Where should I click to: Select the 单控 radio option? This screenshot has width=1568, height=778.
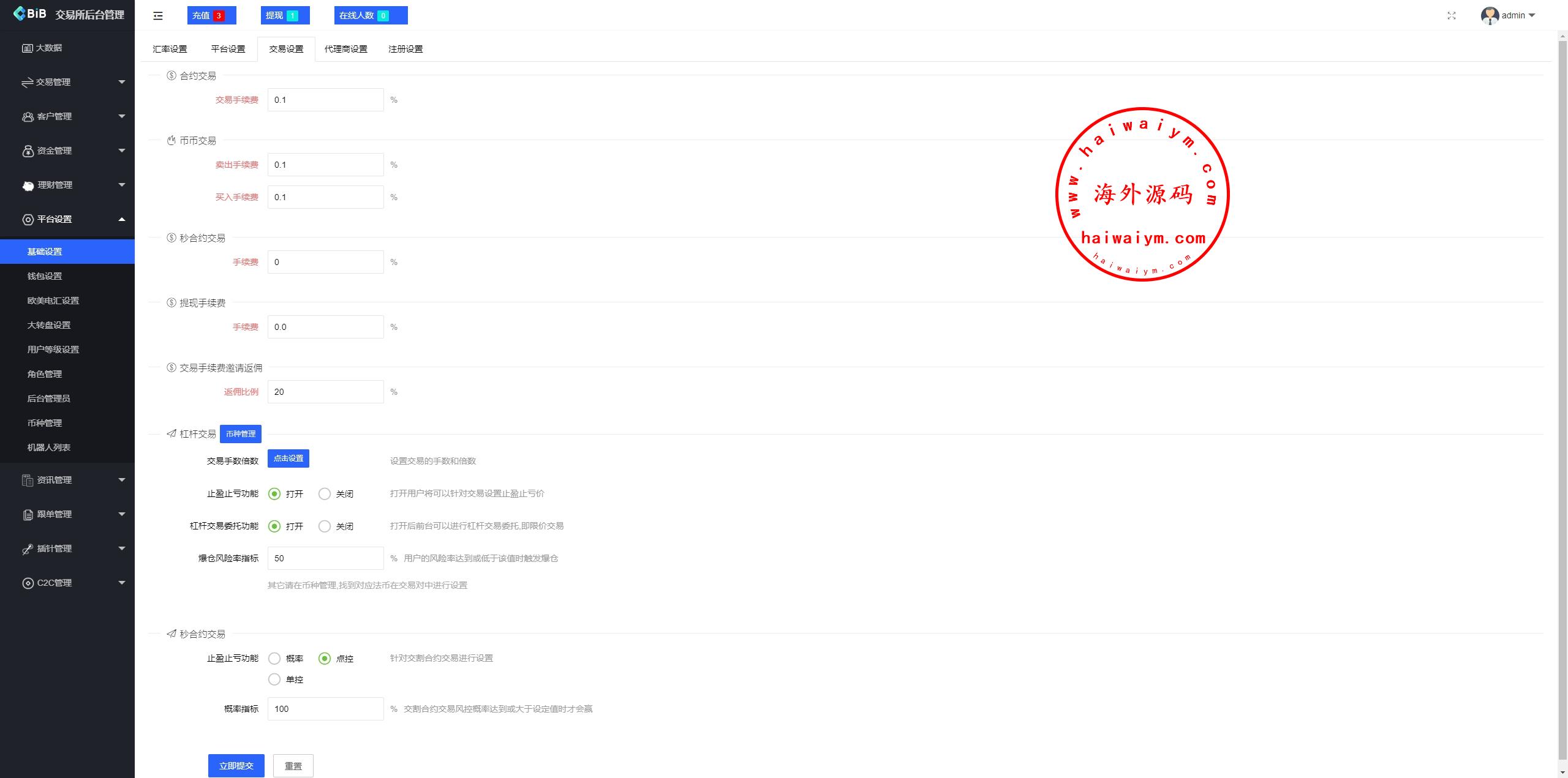click(x=274, y=679)
